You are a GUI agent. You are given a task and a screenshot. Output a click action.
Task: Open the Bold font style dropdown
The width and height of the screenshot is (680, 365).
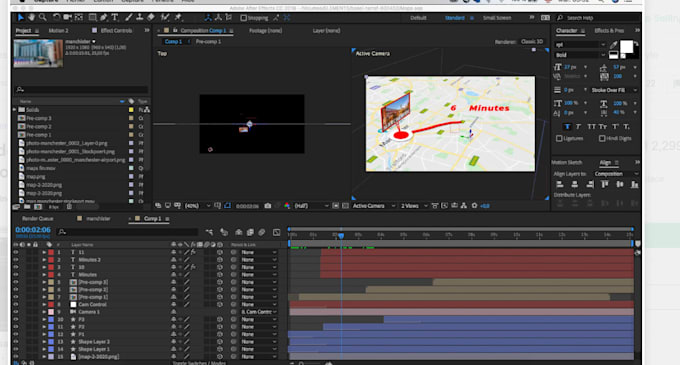point(580,55)
